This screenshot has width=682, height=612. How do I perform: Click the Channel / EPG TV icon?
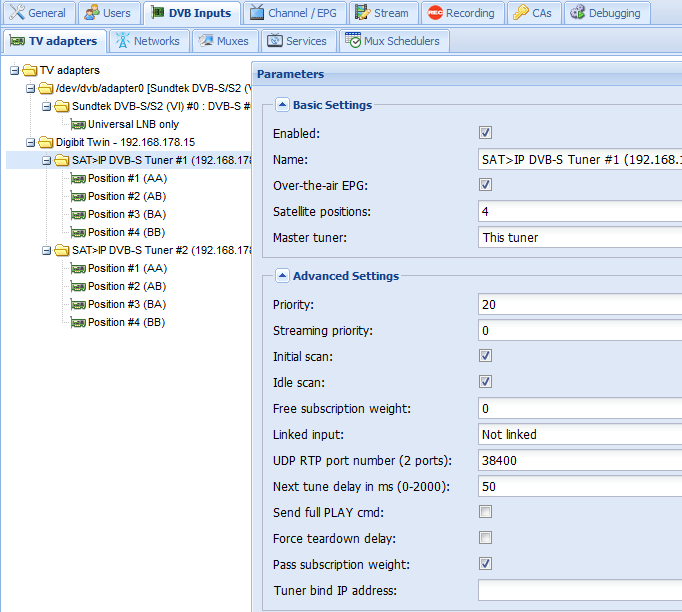tap(257, 13)
